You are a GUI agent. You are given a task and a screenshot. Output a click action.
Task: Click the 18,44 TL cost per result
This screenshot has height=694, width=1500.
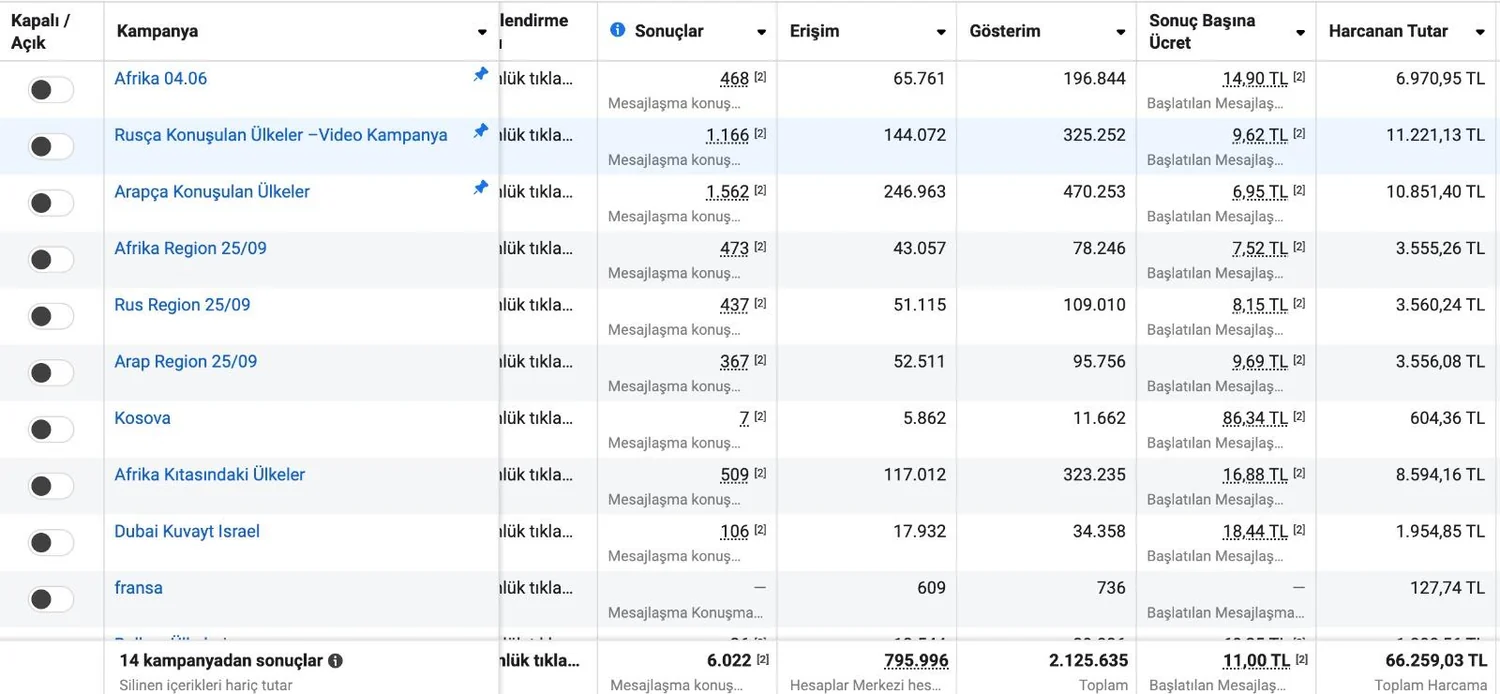point(1255,531)
